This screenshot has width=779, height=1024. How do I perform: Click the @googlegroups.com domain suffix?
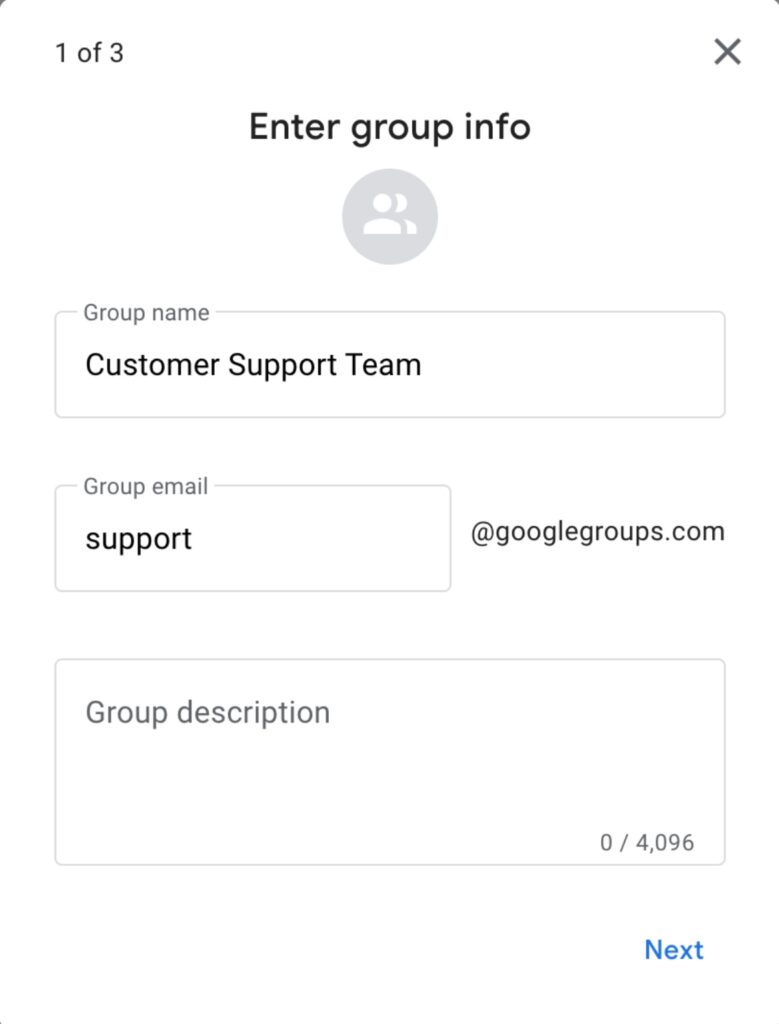597,532
